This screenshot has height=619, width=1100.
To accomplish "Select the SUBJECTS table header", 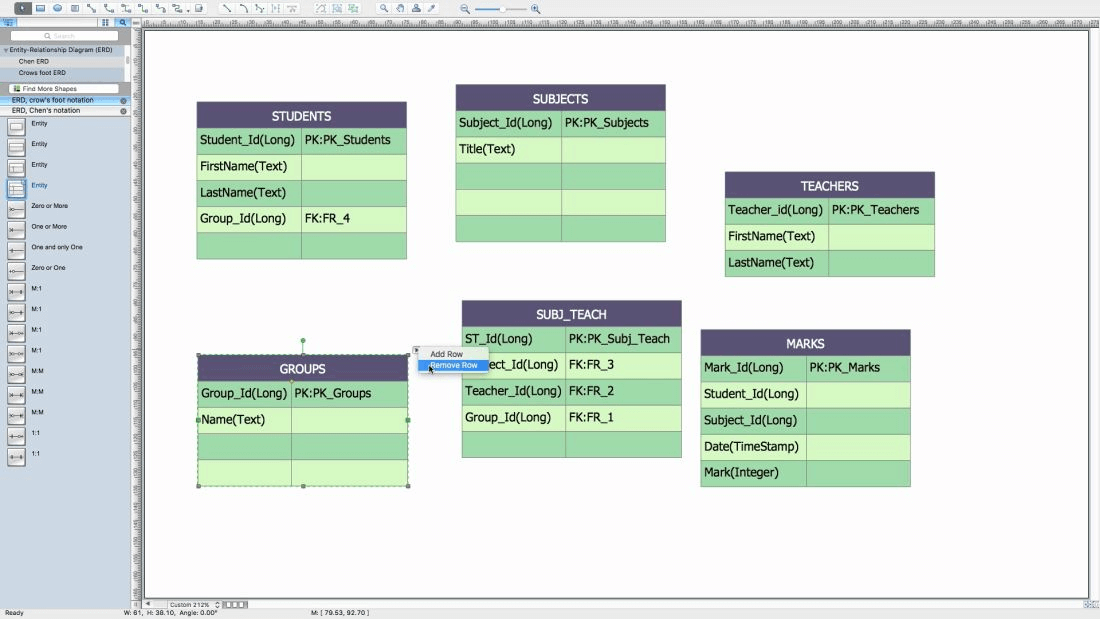I will (x=561, y=98).
